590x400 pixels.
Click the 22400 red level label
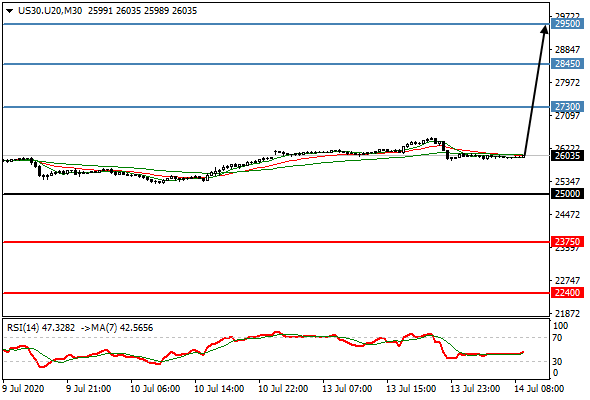[567, 292]
